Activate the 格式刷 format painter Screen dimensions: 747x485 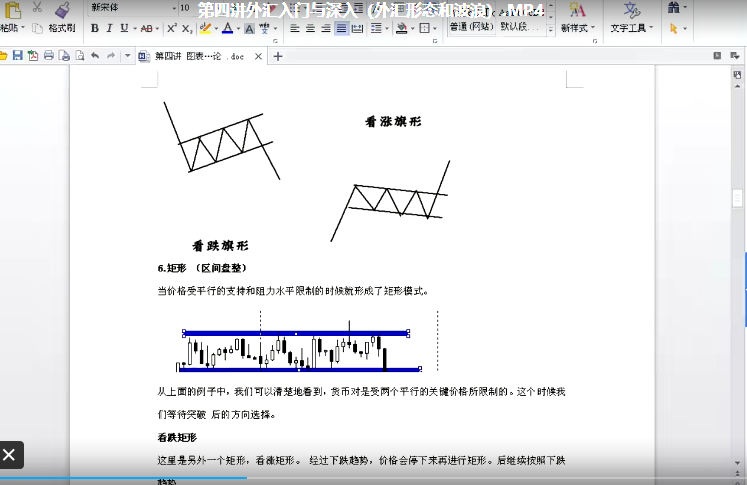[x=62, y=28]
